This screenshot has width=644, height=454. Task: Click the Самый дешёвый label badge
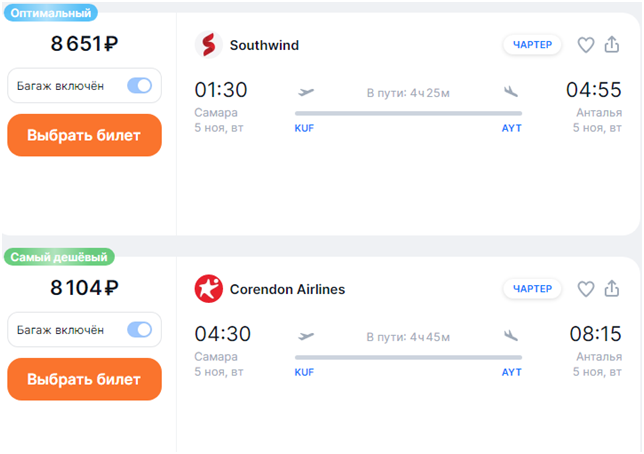(59, 257)
